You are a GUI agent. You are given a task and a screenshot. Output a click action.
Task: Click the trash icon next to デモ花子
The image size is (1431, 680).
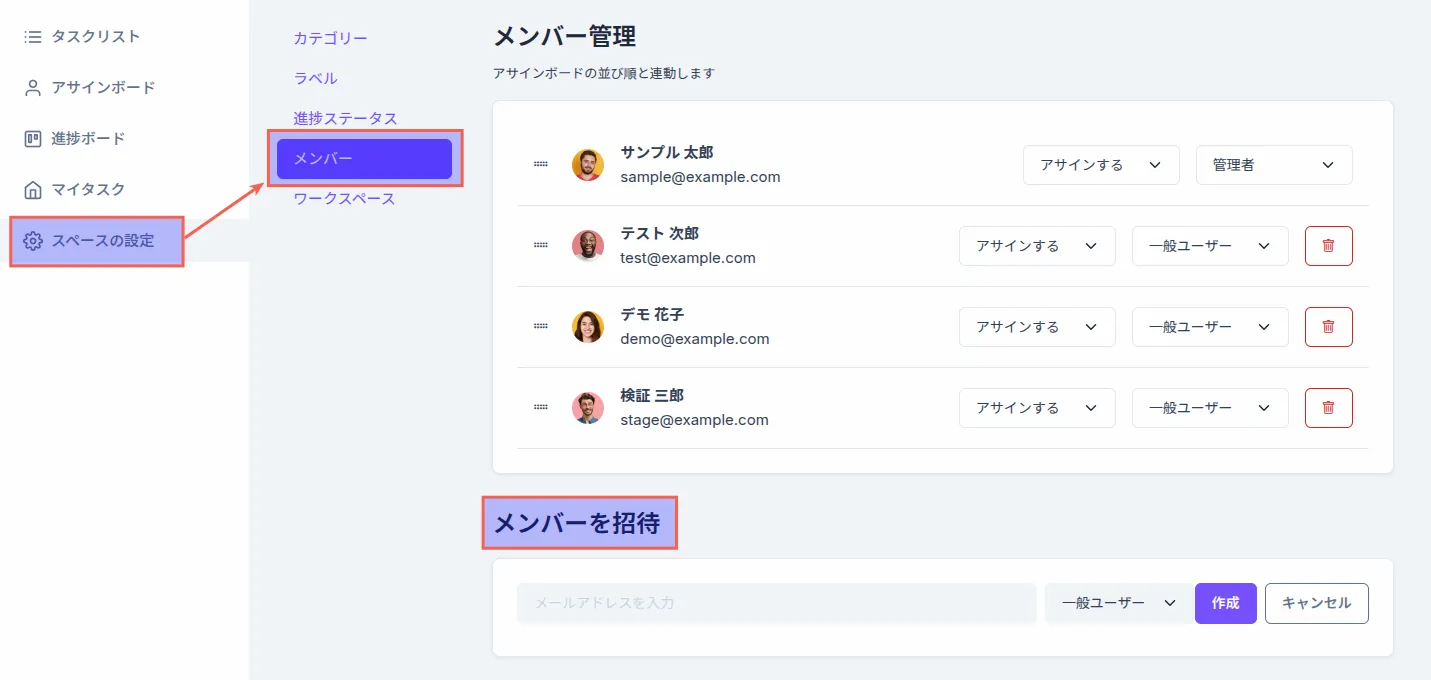point(1328,326)
